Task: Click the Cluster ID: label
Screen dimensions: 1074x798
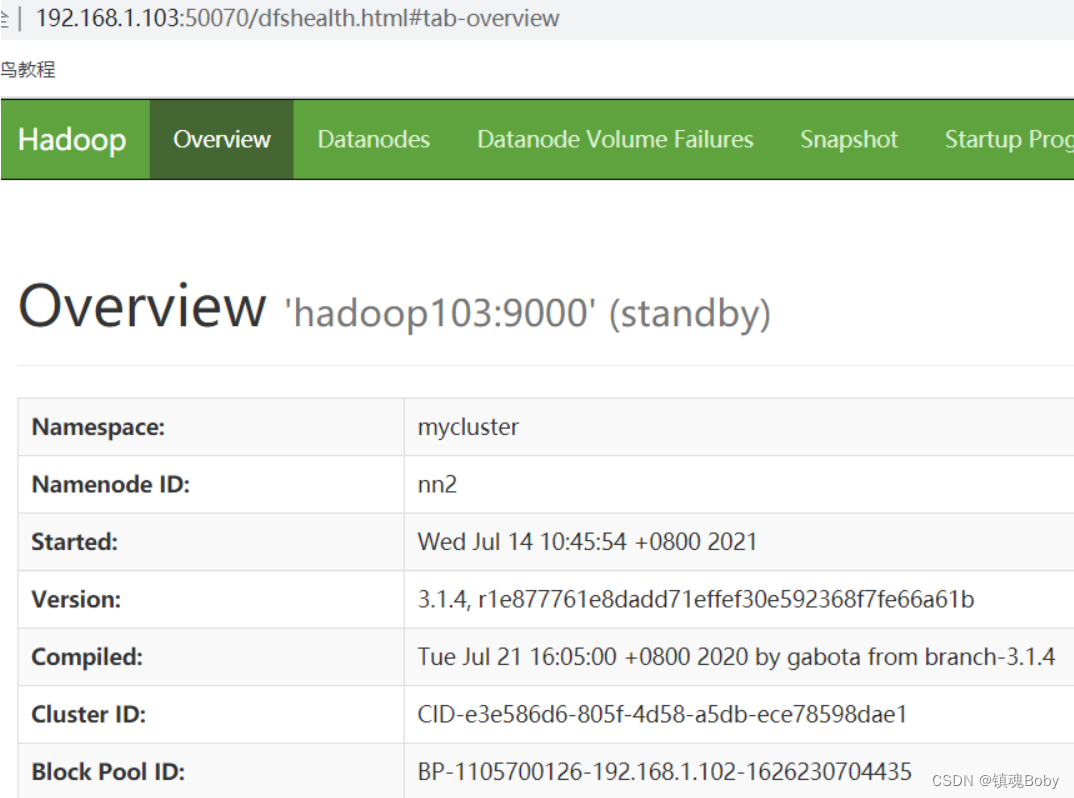Action: pos(88,714)
